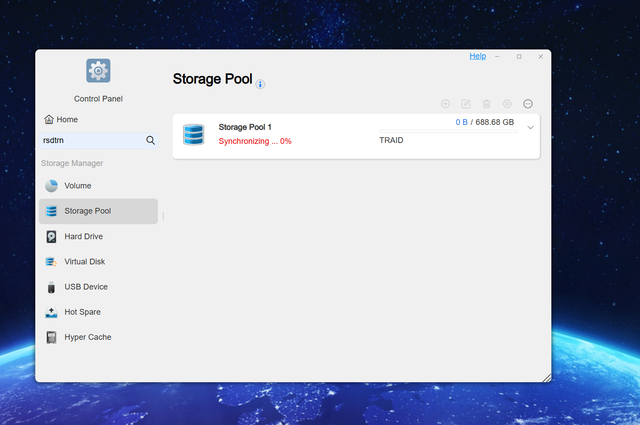Open the USB Device section
The image size is (640, 425).
[98, 287]
